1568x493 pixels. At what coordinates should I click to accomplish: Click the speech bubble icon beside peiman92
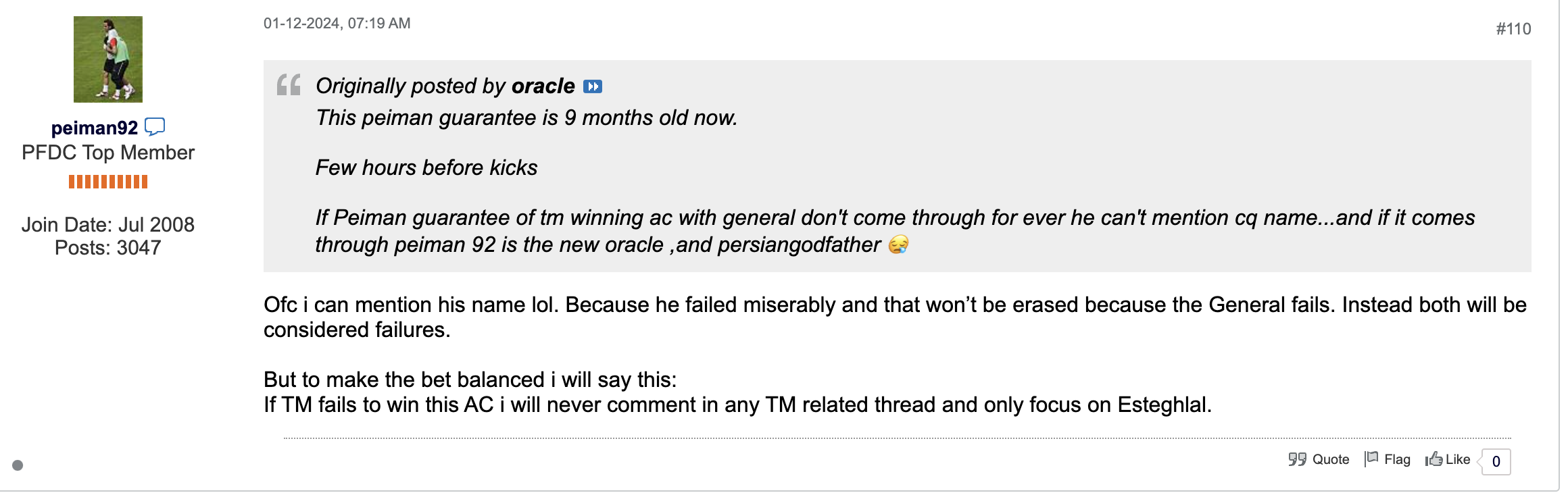pos(155,127)
